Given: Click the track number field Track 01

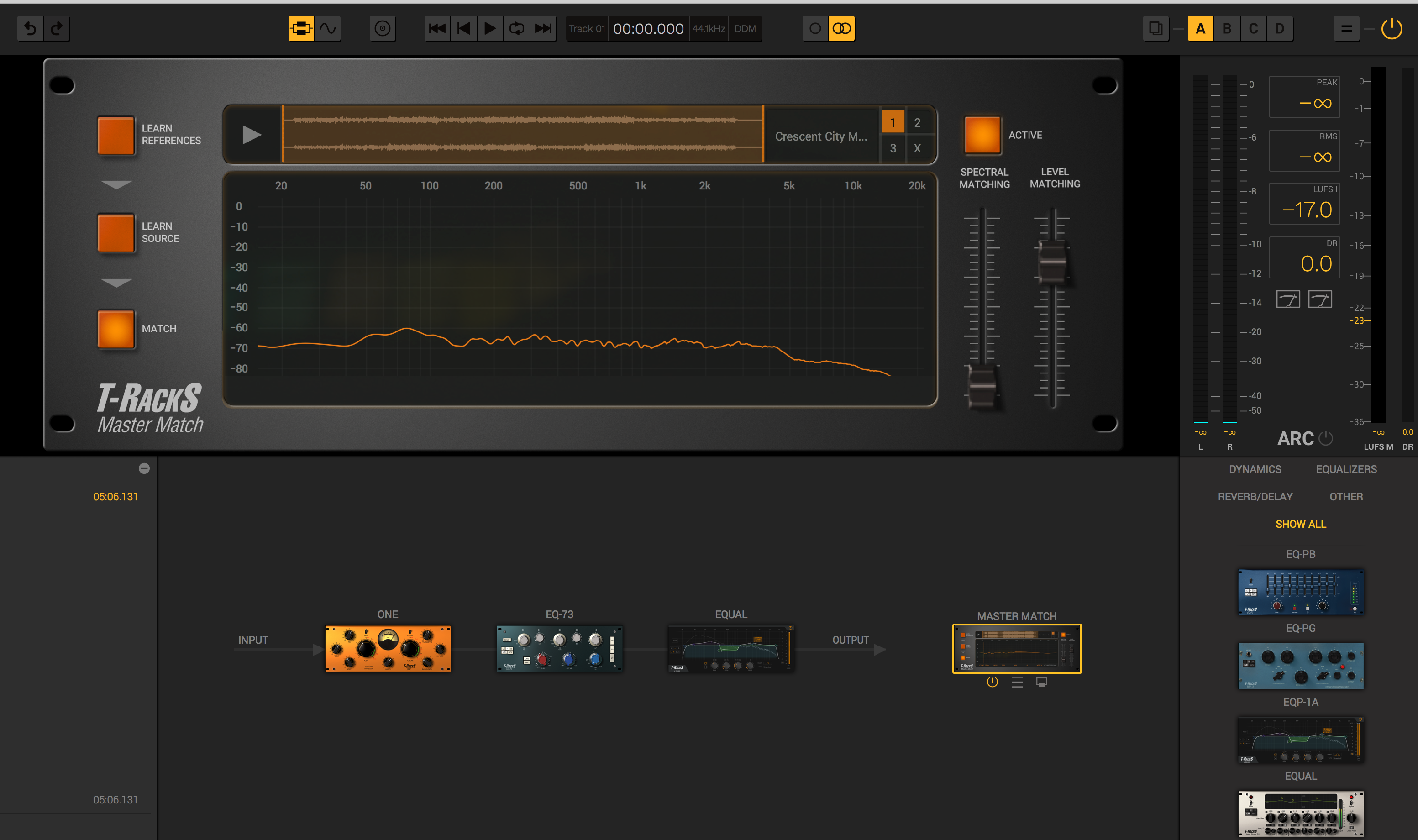Looking at the screenshot, I should click(x=587, y=28).
